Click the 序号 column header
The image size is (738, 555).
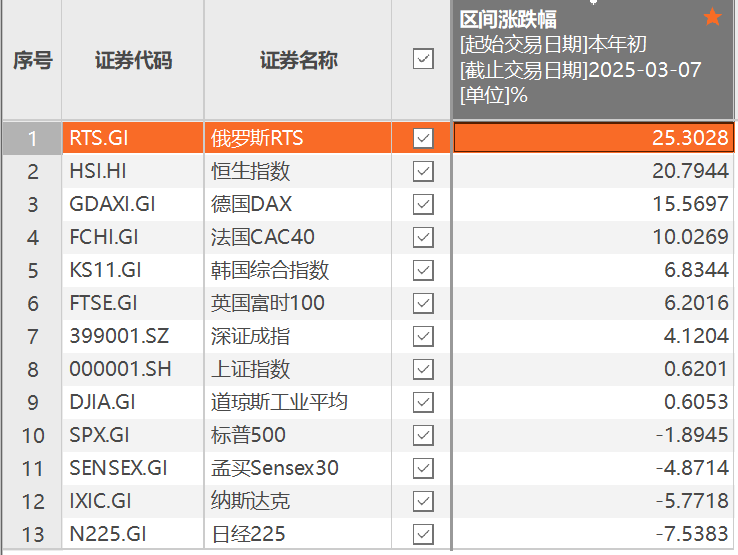(x=32, y=60)
